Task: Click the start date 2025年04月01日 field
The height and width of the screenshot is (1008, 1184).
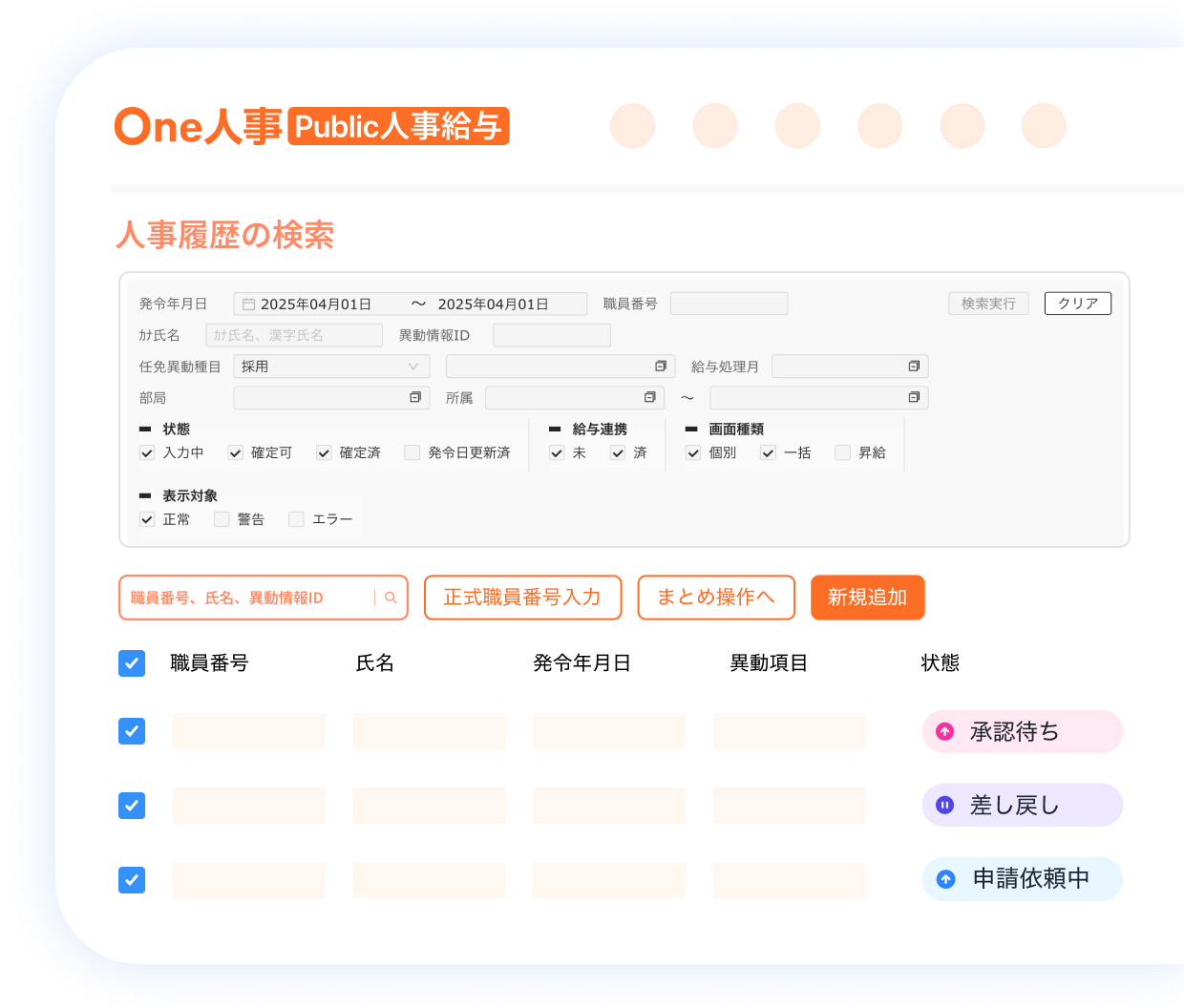Action: coord(315,304)
